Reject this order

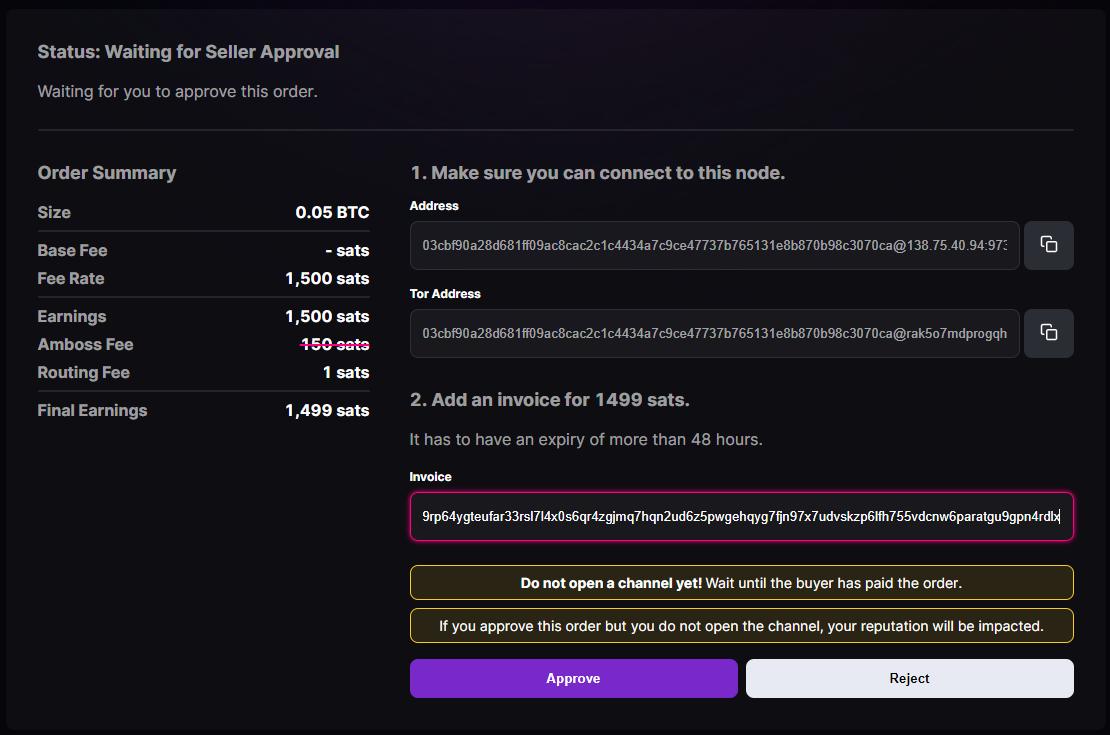(909, 678)
